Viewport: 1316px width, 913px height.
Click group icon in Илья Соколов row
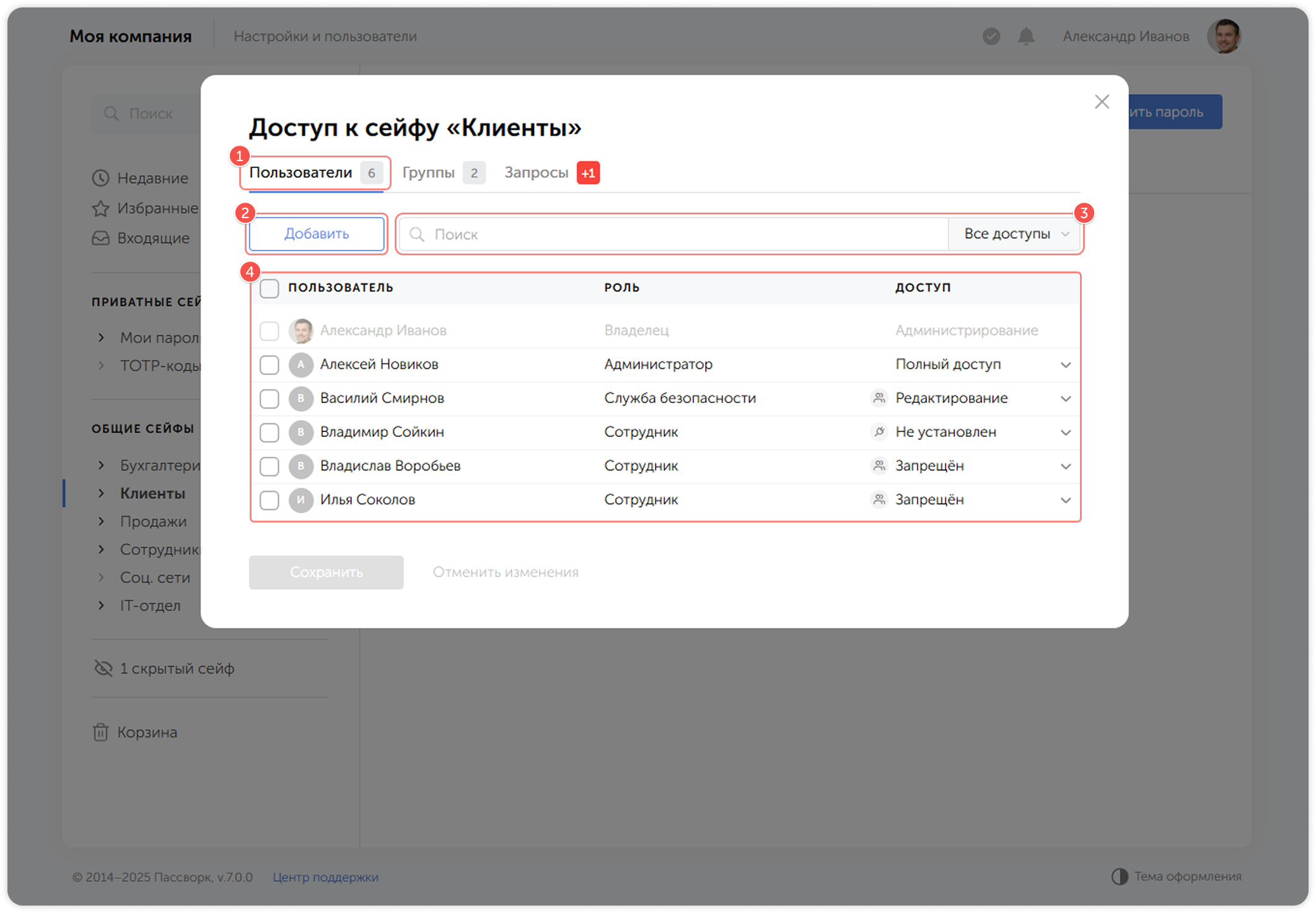coord(879,499)
